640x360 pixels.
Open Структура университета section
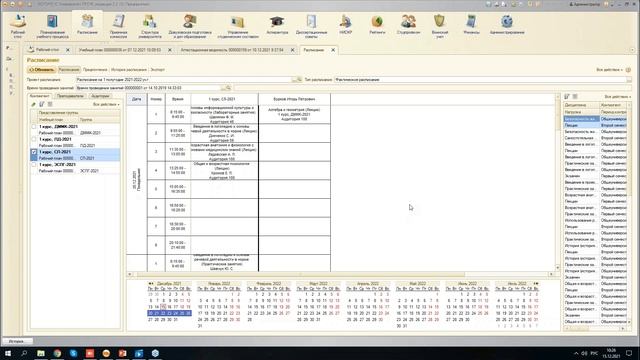[x=150, y=26]
